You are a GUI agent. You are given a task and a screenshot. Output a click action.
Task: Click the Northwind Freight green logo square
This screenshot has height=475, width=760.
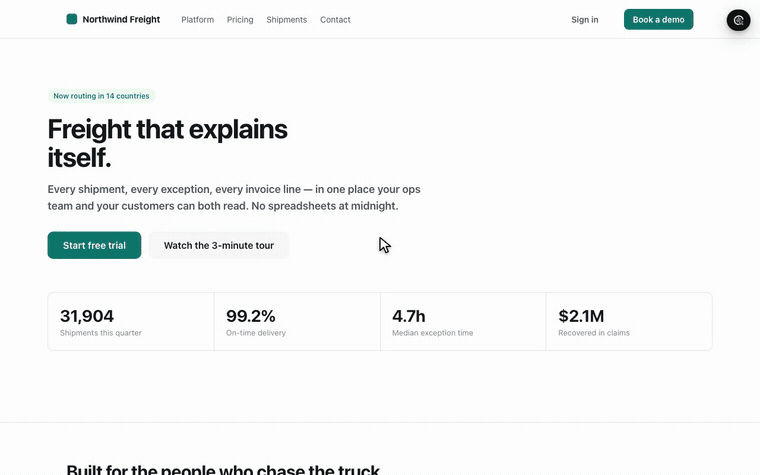[x=72, y=19]
